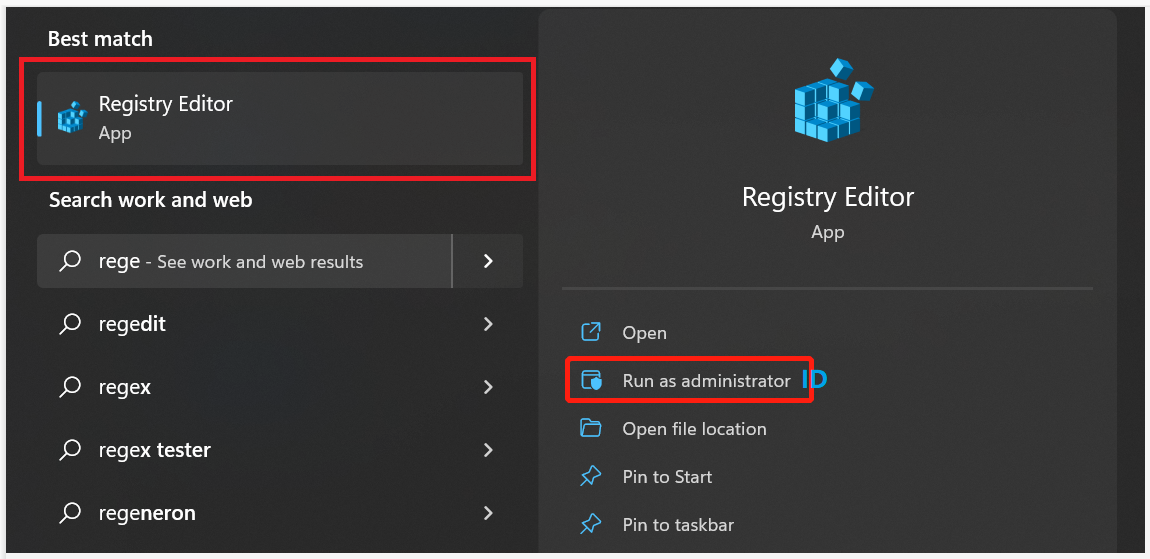Click the magnifier icon beside regeneron
The image size is (1150, 559).
[x=70, y=512]
